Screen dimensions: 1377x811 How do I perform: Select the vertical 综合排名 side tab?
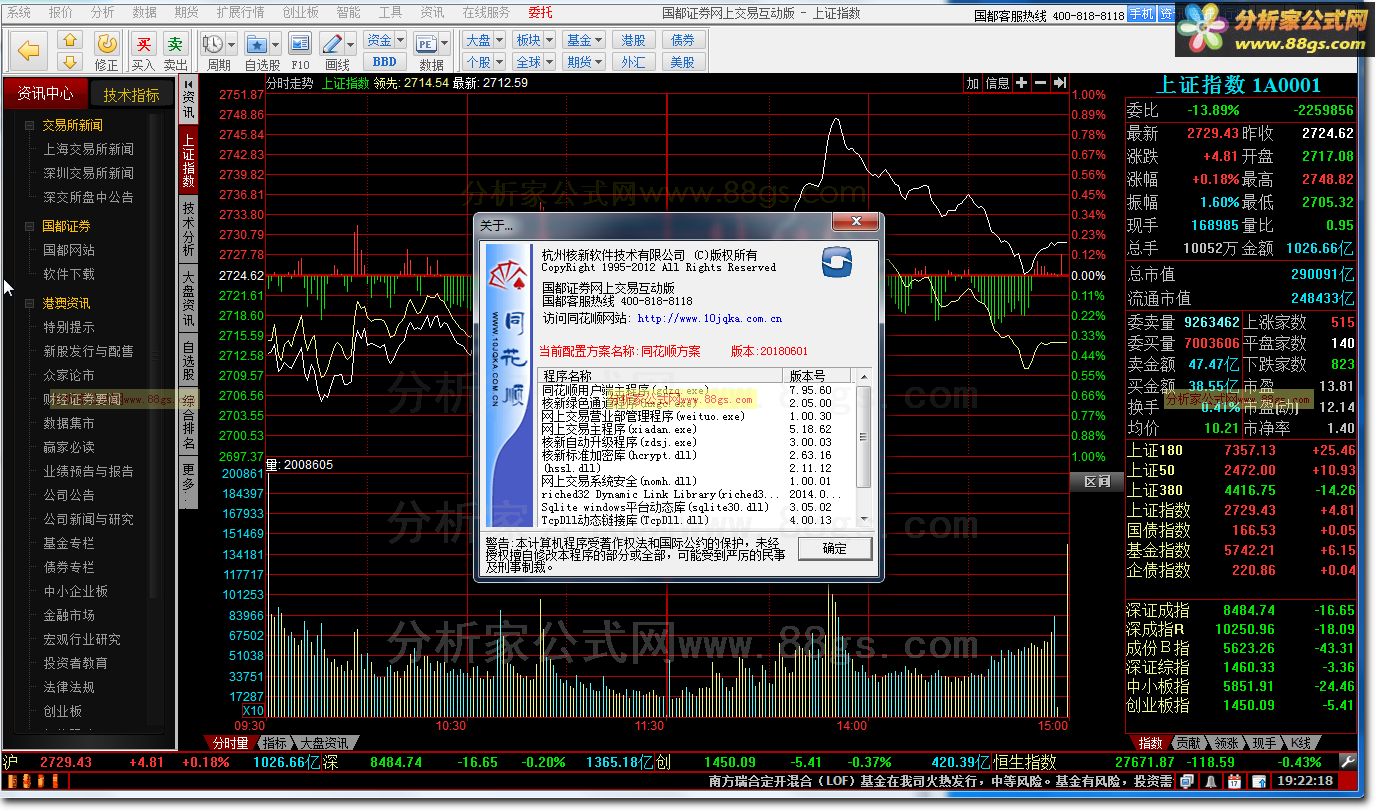coord(189,421)
